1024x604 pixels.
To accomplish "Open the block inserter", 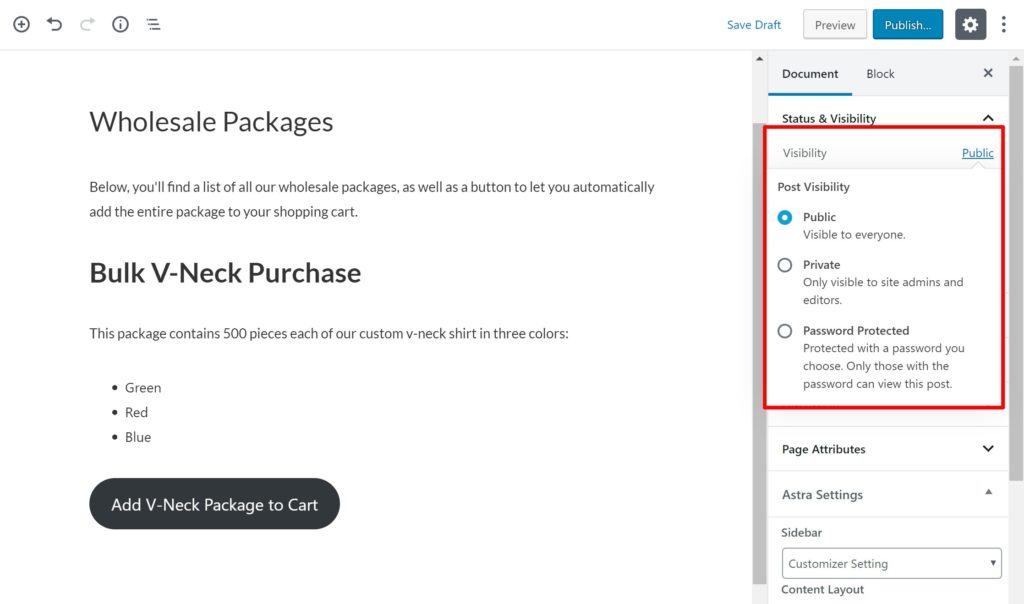I will (x=21, y=24).
